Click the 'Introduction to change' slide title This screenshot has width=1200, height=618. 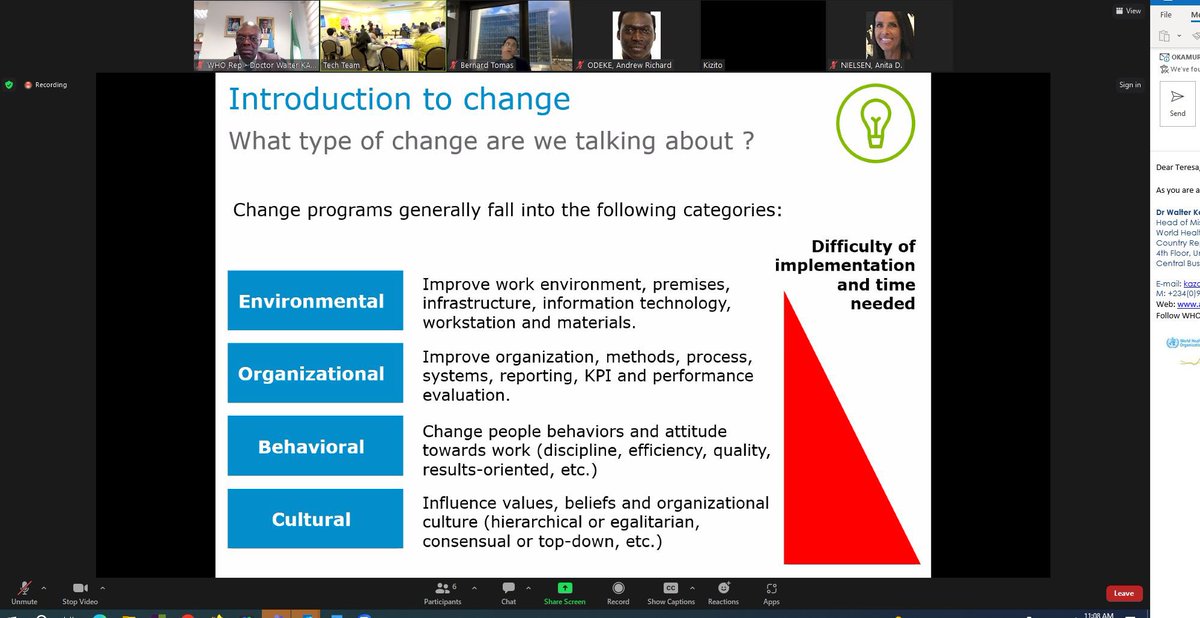(x=399, y=100)
